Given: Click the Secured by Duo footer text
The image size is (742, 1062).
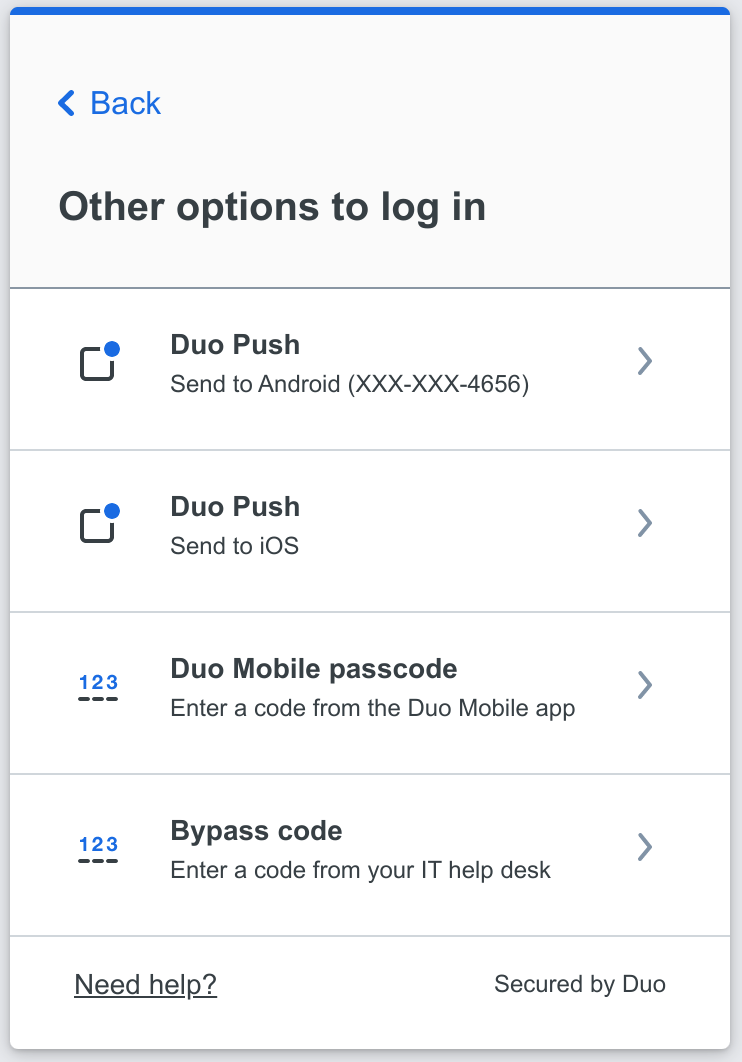Looking at the screenshot, I should pos(580,984).
